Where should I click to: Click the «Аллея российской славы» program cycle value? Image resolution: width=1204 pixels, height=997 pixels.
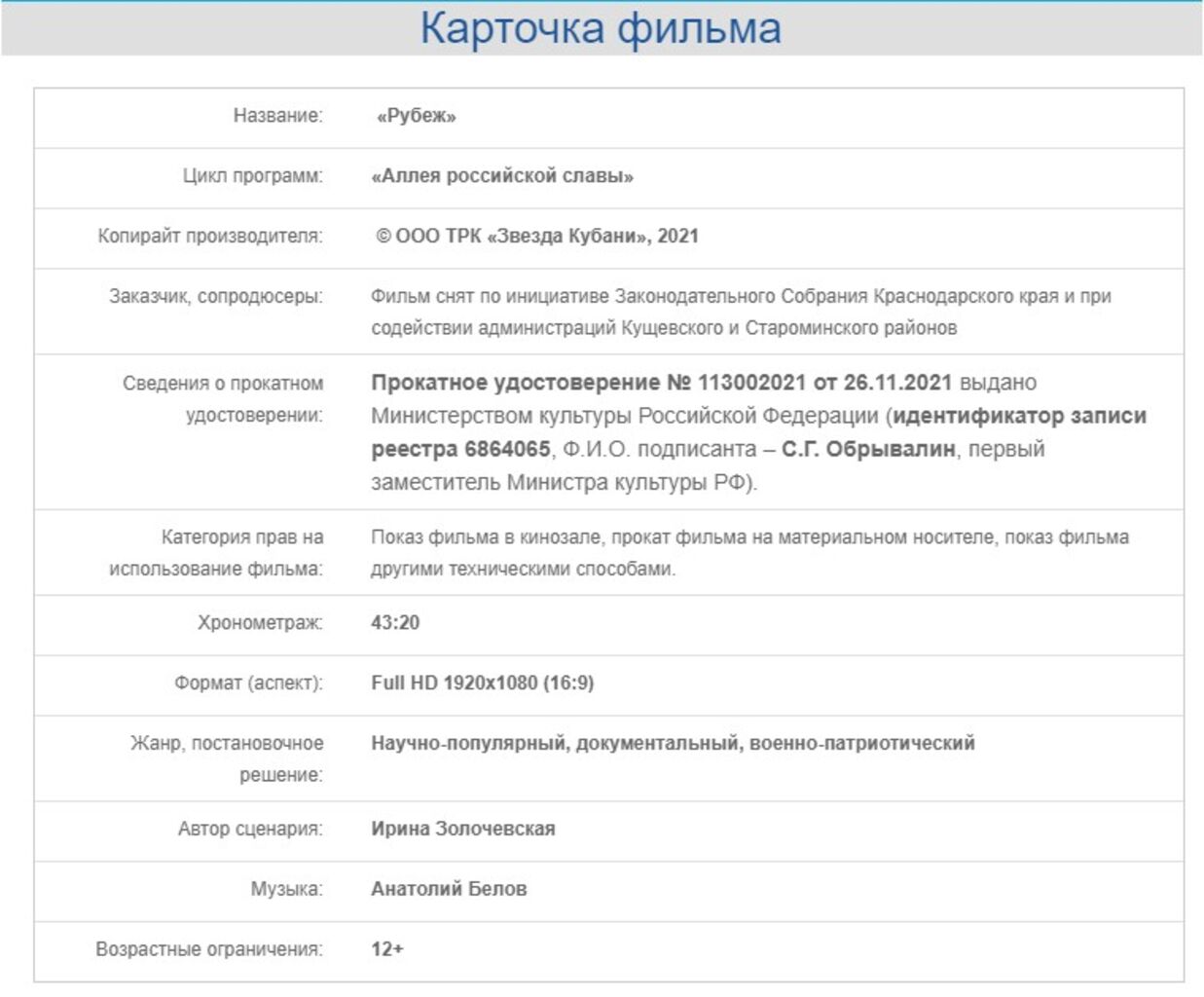(x=502, y=176)
